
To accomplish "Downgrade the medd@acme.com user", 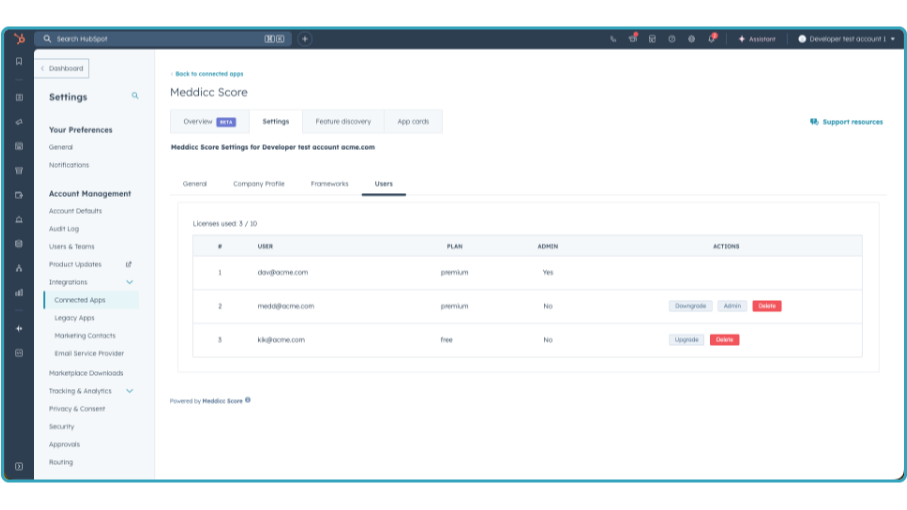I will [691, 306].
